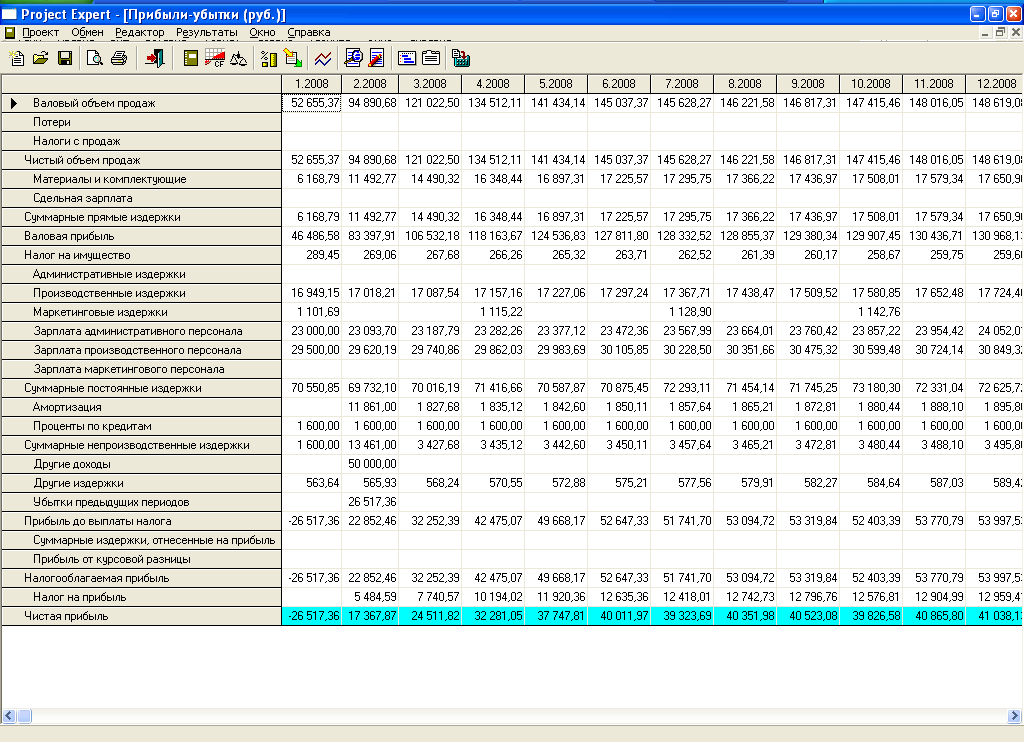Click the highlighted net profit cell for 1.2008

coord(312,616)
